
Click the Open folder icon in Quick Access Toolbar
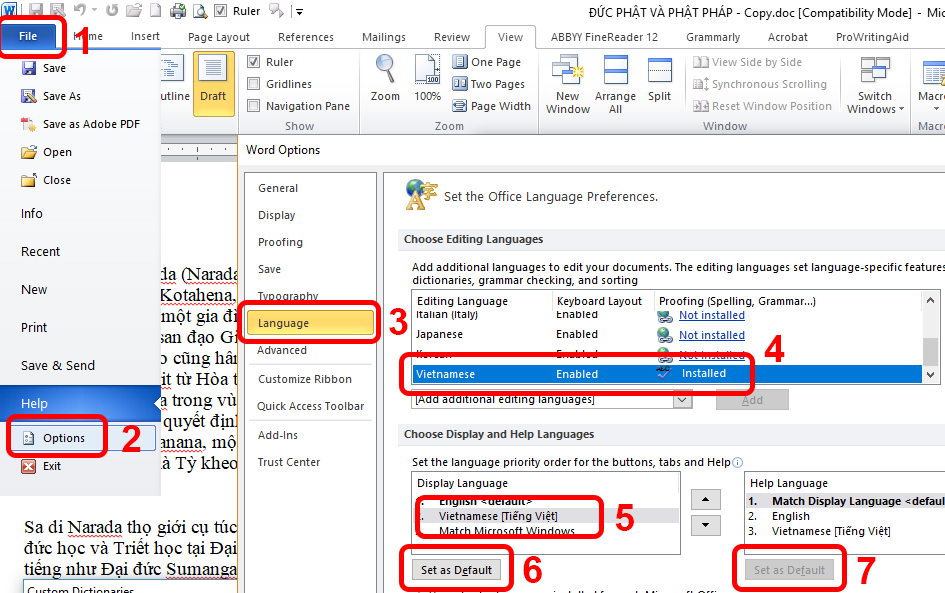pyautogui.click(x=134, y=10)
